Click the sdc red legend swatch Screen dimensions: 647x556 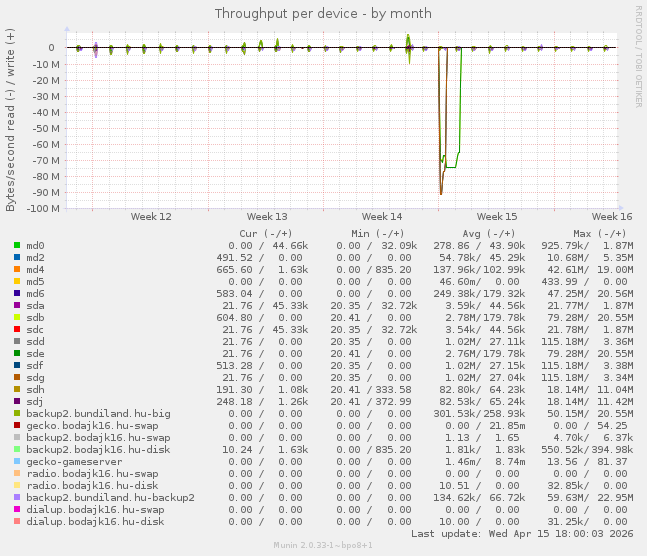coord(17,329)
